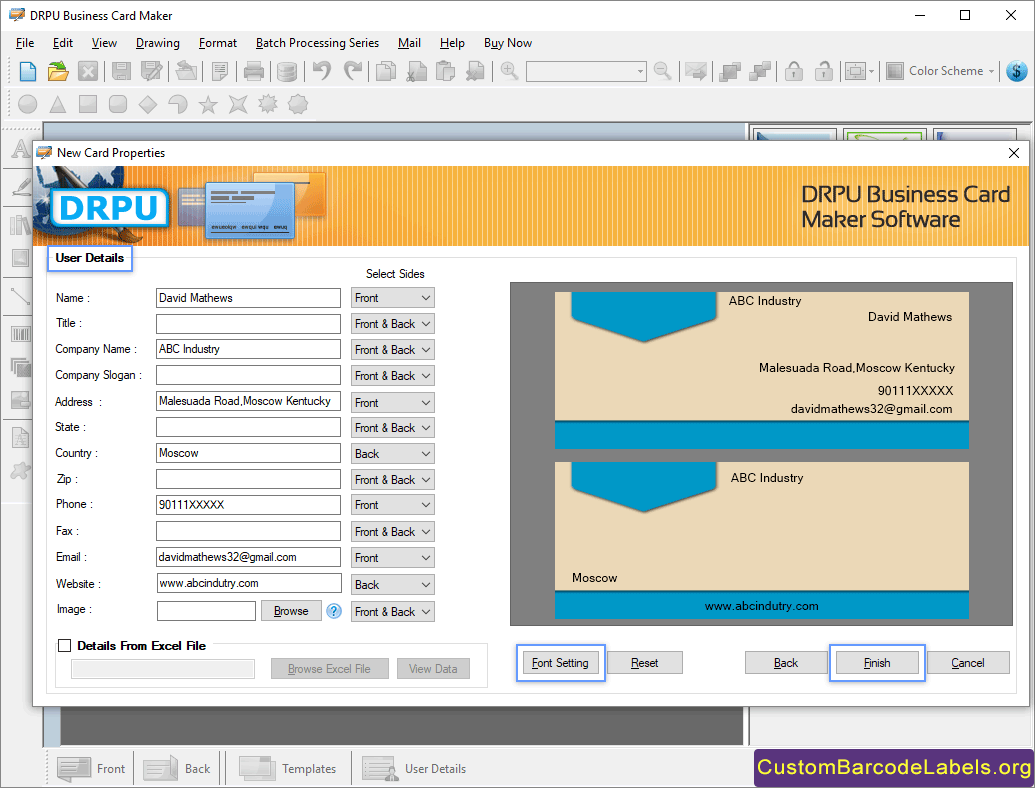Viewport: 1035px width, 788px height.
Task: Click the Cancel button
Action: (968, 663)
